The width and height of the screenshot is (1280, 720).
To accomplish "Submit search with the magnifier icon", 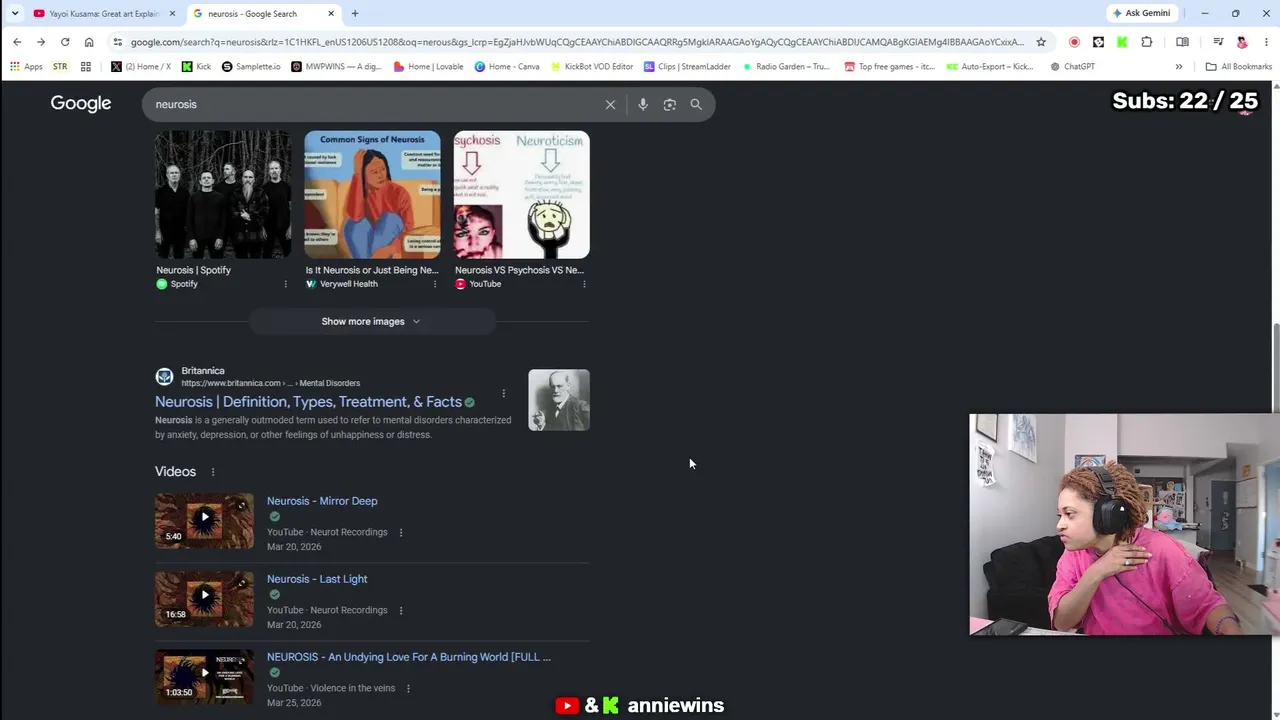I will (696, 104).
